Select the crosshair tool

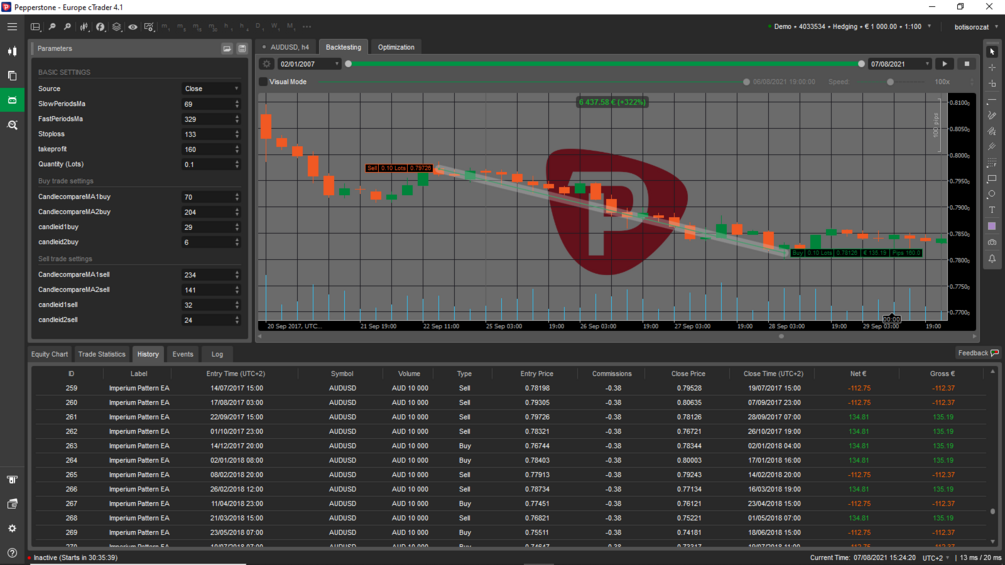coord(992,68)
